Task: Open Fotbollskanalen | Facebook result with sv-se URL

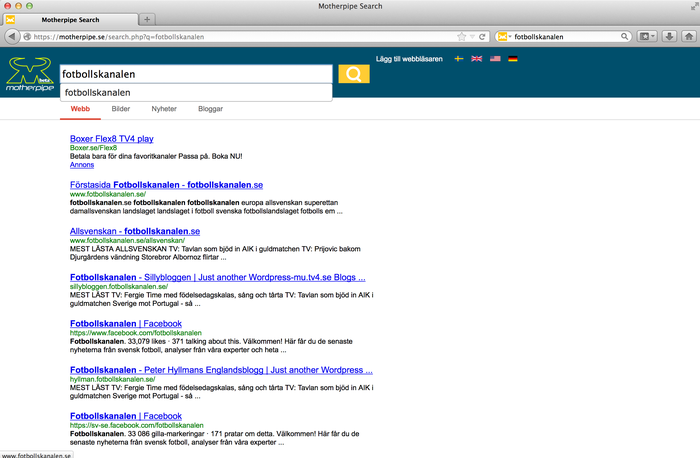Action: [x=126, y=416]
